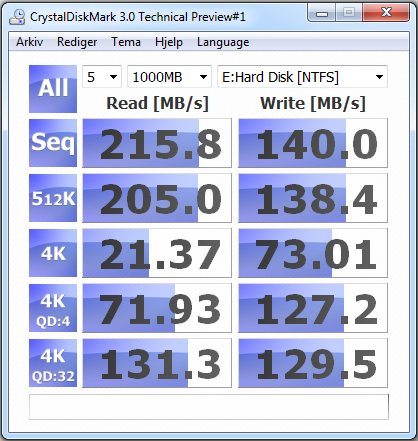Minimize the CrystalDiskMark window
Image resolution: width=418 pixels, height=441 pixels.
coord(322,13)
